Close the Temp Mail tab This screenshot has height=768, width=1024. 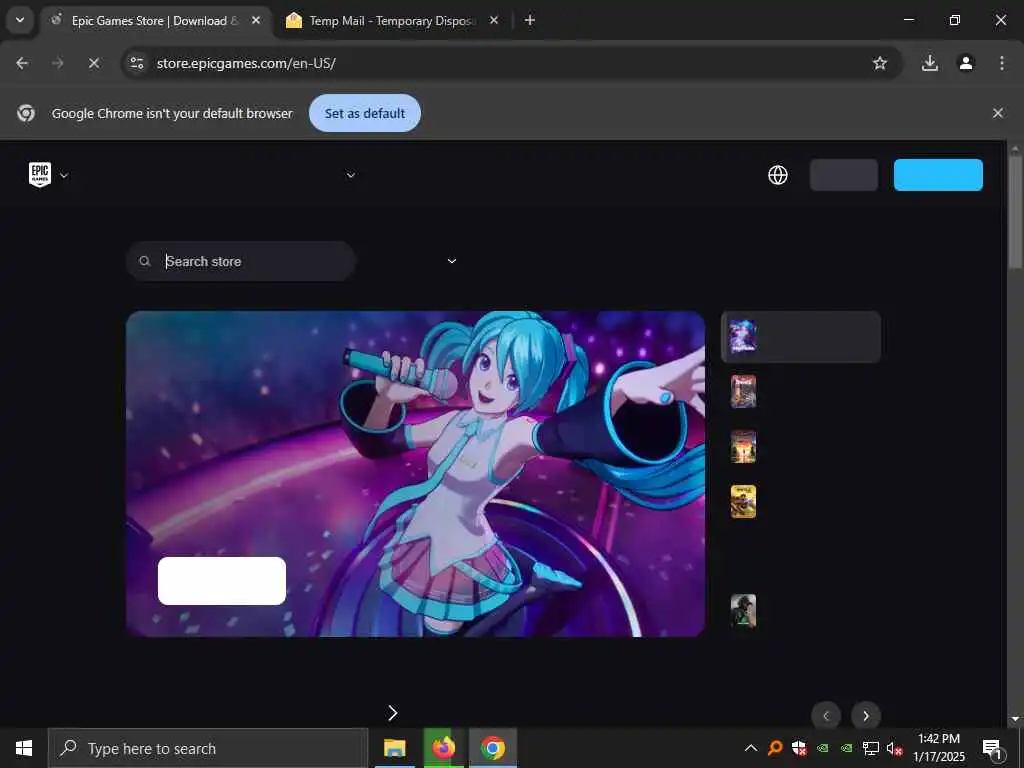point(494,20)
